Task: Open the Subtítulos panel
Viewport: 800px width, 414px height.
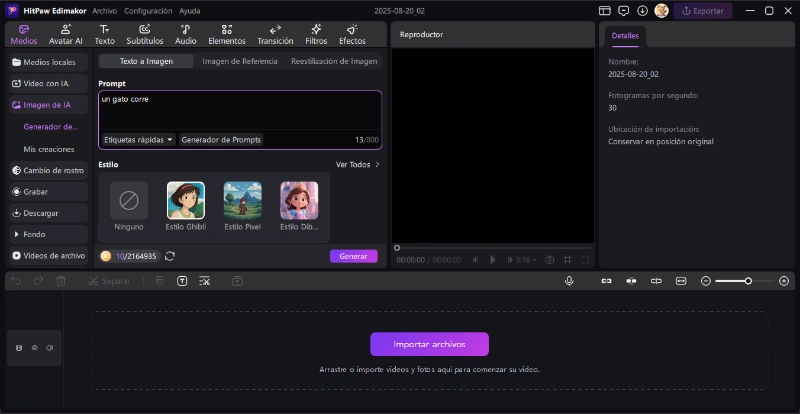Action: tap(145, 34)
